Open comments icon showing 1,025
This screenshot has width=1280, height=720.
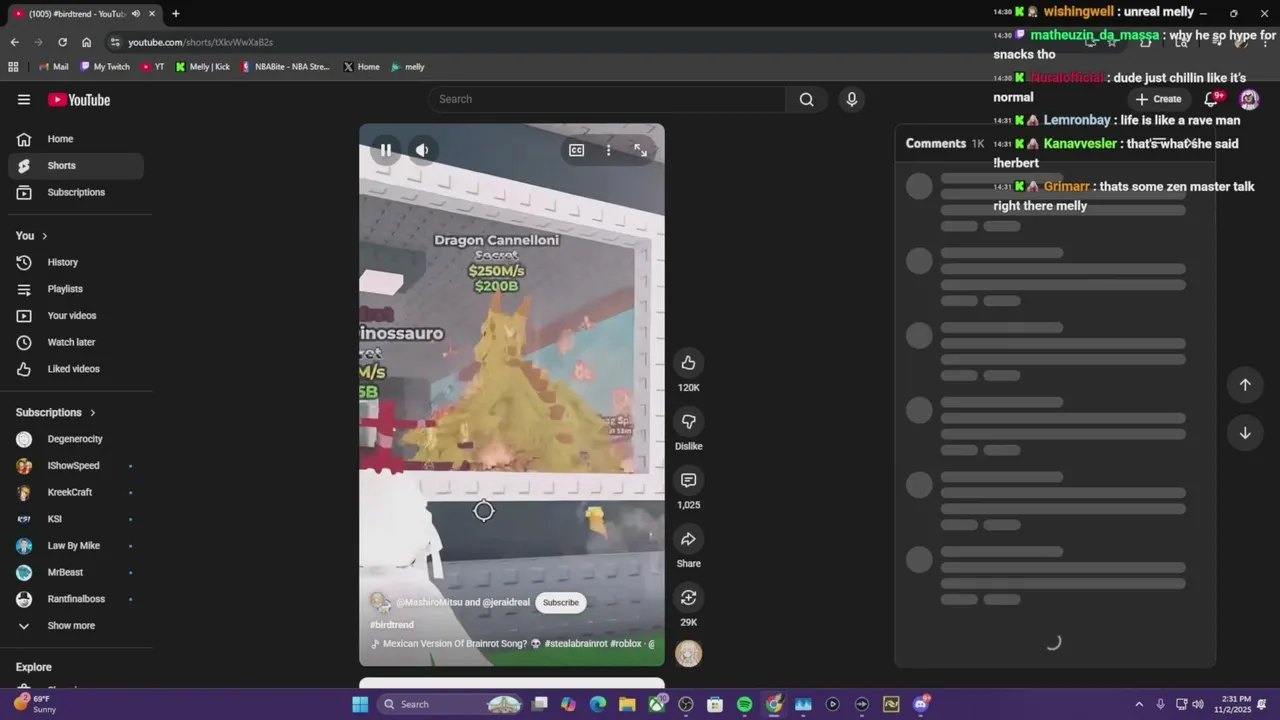688,480
